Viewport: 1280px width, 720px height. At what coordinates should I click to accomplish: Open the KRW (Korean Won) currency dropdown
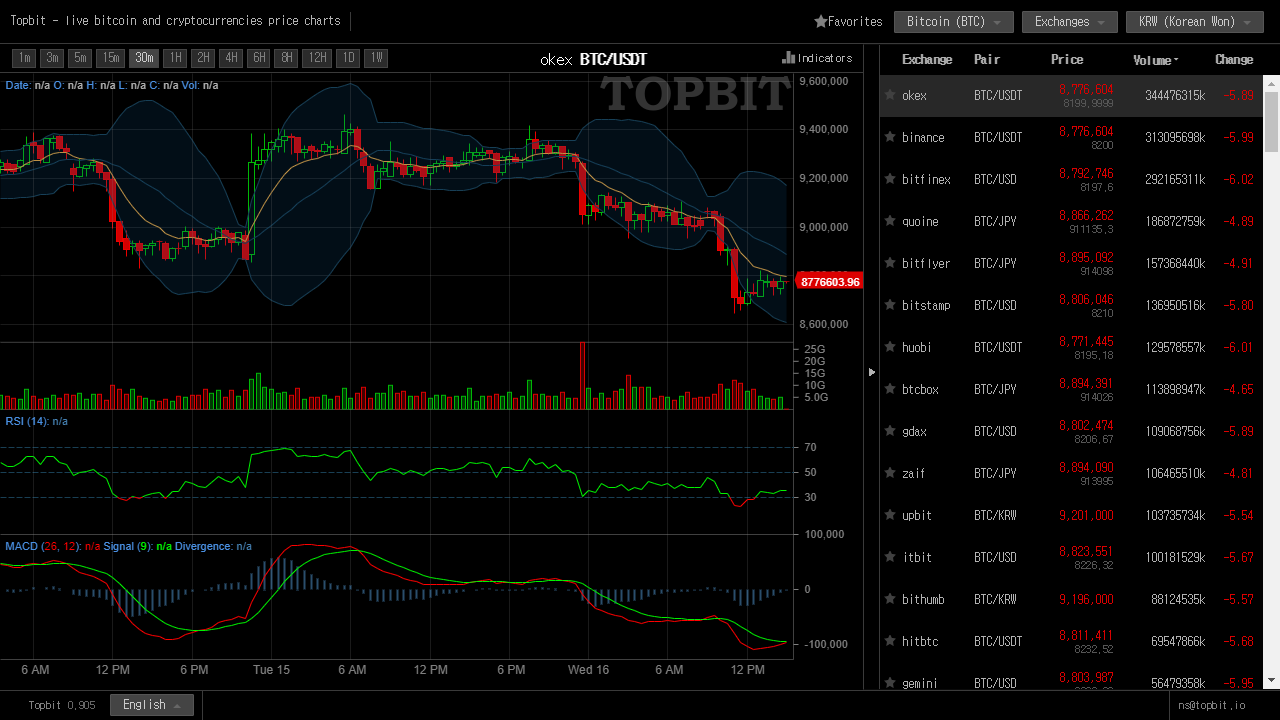[1194, 21]
